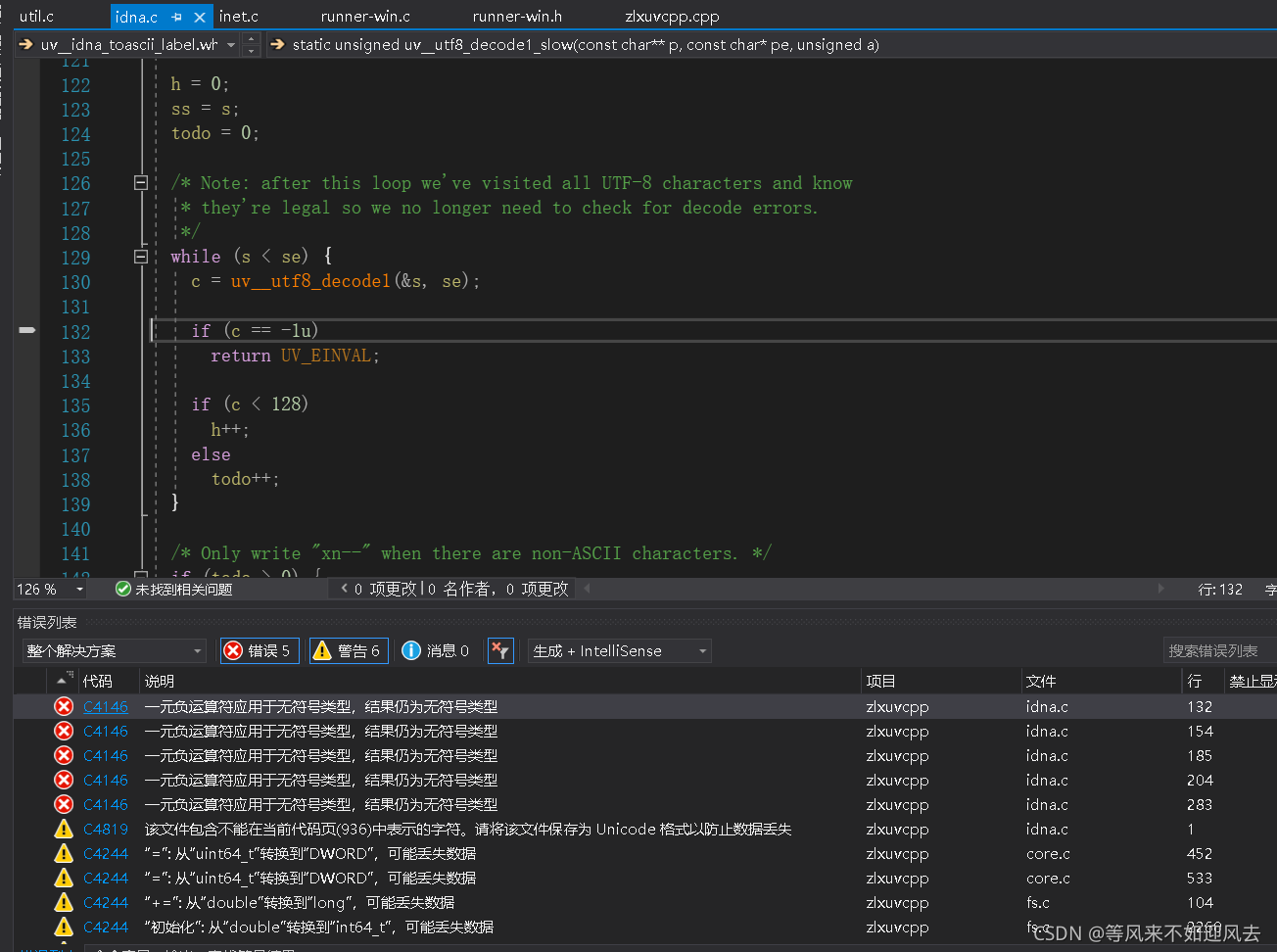Open the runner-win.h tab
This screenshot has height=952, width=1277.
pyautogui.click(x=517, y=16)
